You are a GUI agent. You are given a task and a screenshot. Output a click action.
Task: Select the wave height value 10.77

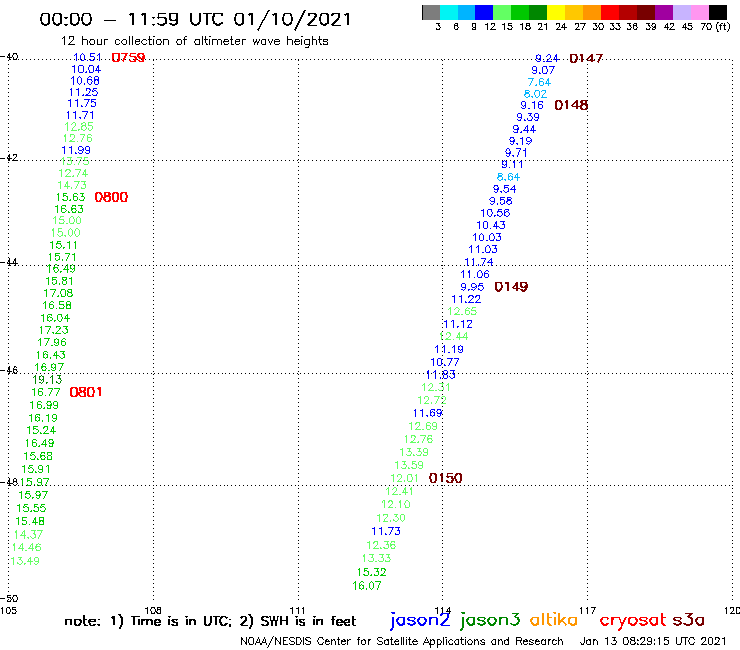[x=445, y=363]
